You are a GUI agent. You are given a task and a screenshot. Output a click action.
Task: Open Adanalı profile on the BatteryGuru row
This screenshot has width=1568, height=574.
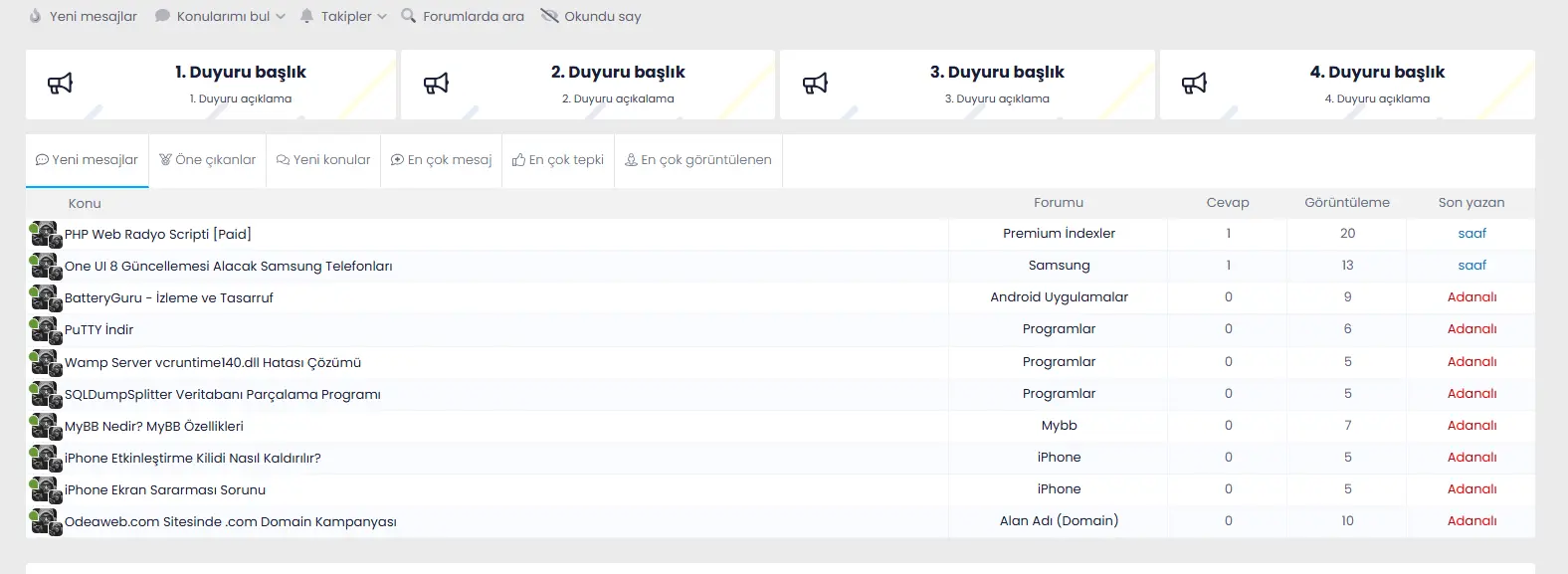1471,297
